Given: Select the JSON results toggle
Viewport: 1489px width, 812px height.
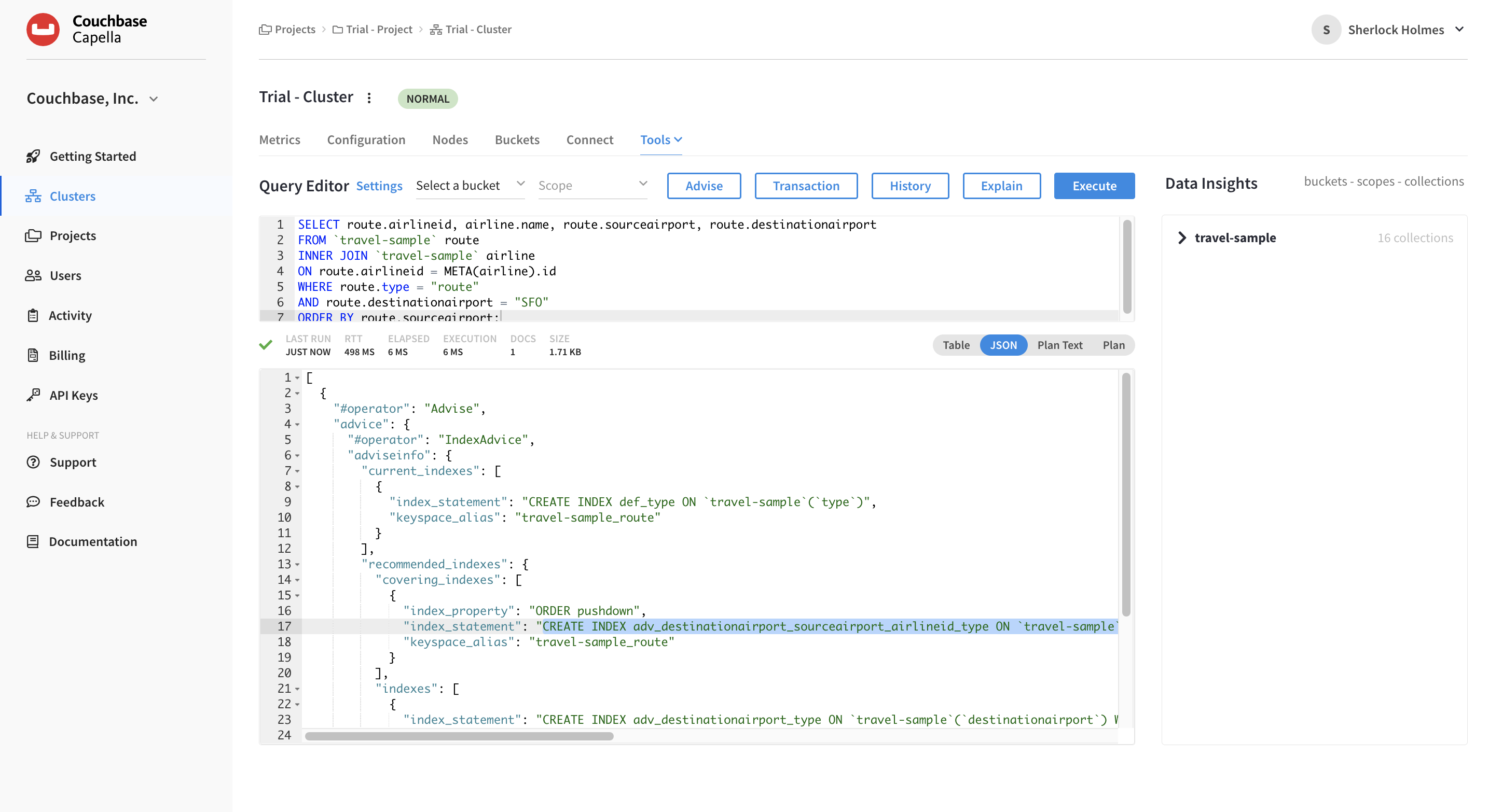Looking at the screenshot, I should click(1003, 345).
